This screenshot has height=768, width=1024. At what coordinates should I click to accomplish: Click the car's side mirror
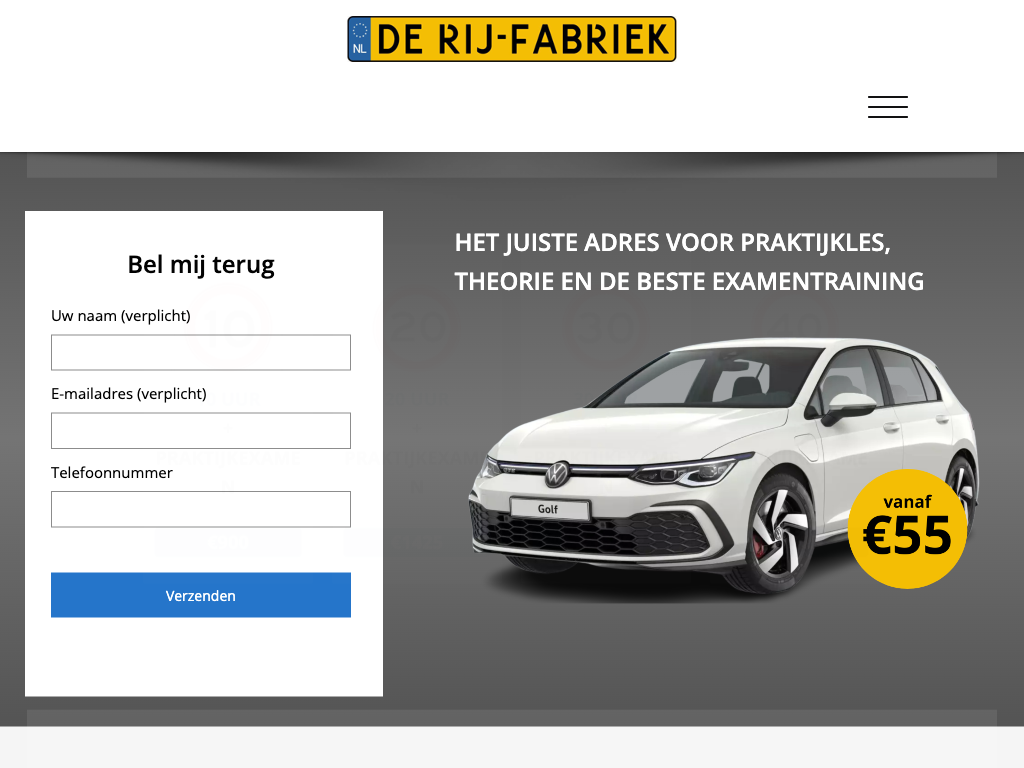coord(847,408)
